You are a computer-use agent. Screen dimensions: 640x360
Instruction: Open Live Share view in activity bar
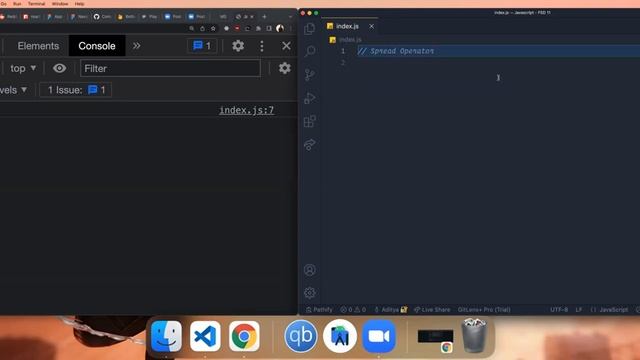(x=310, y=144)
